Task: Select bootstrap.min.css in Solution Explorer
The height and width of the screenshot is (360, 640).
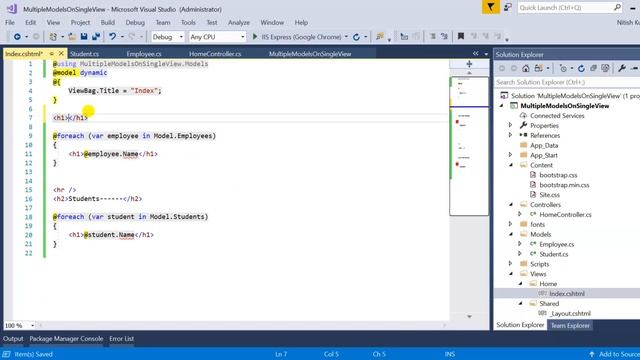Action: [x=564, y=185]
